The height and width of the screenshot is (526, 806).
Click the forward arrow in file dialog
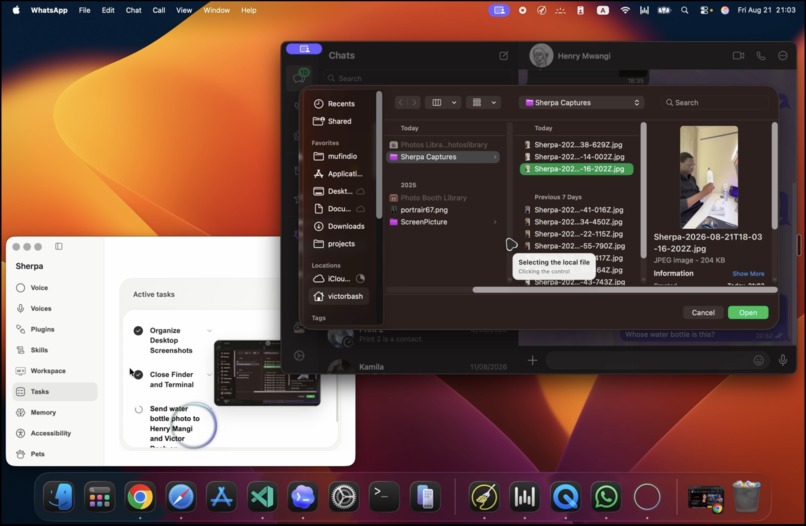[414, 102]
